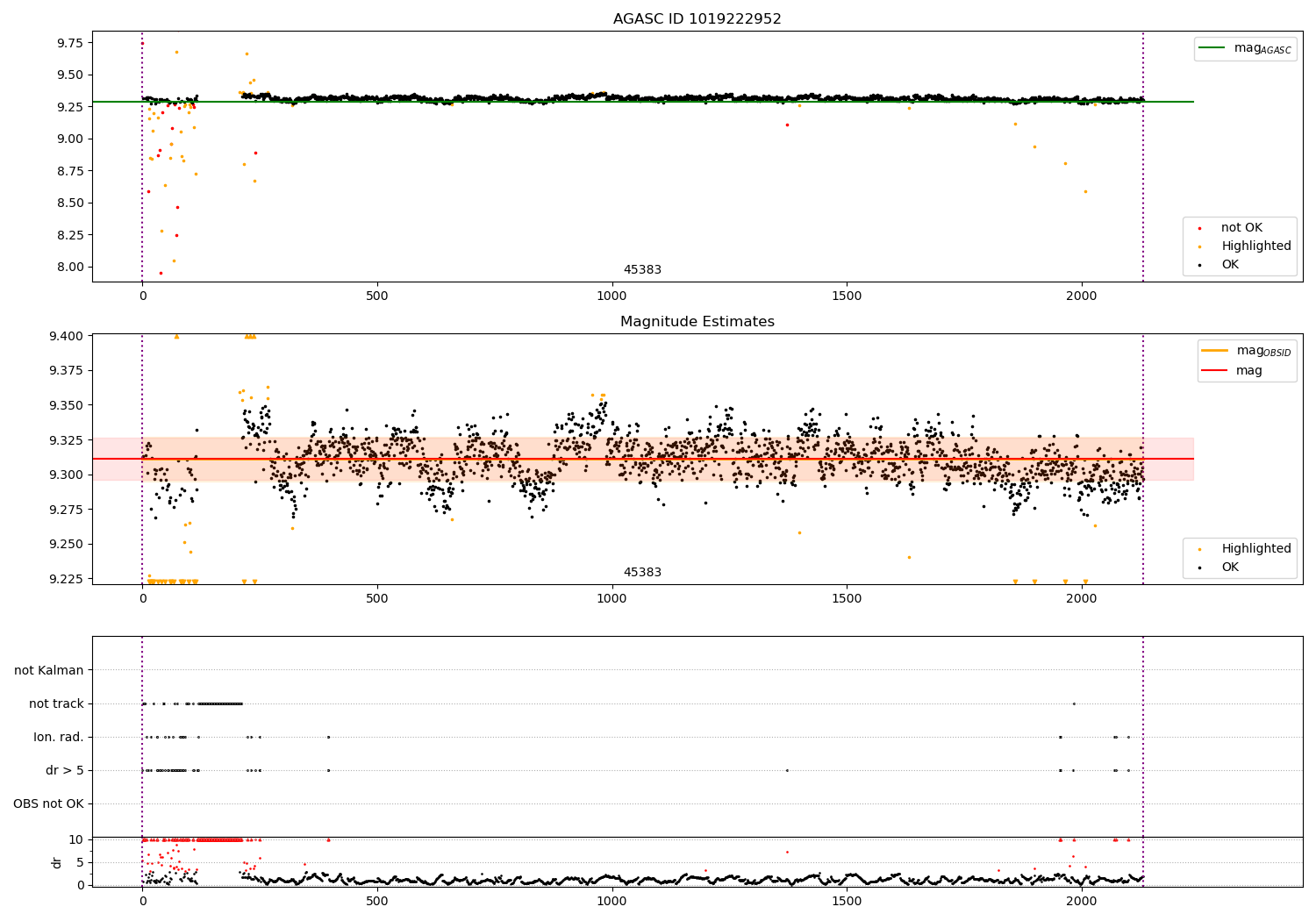Viewport: 1316px width, 921px height.
Task: Click the 9.50 y-axis tick label
Action: pyautogui.click(x=69, y=75)
